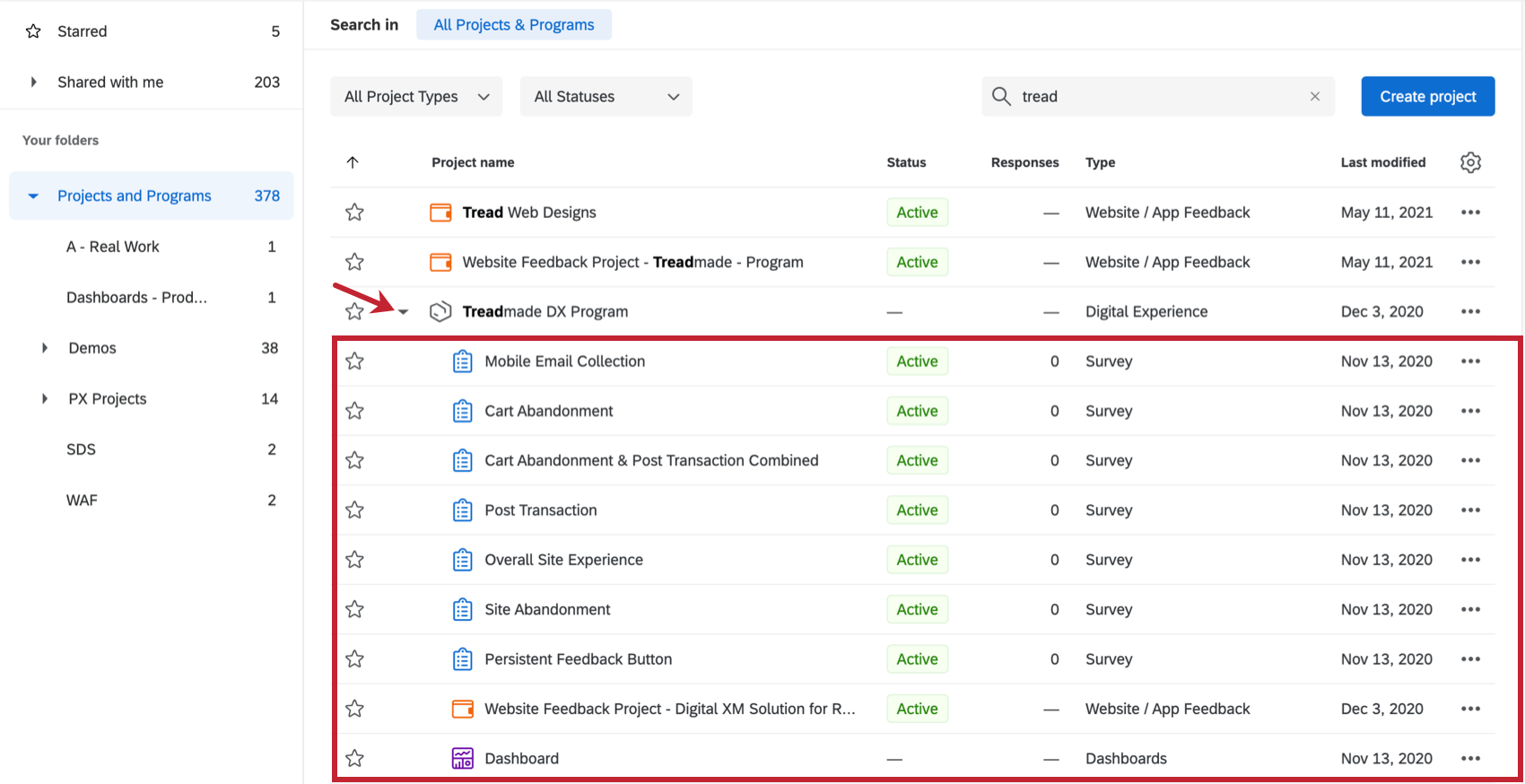Star the Treadmade DX Program
The image size is (1525, 784).
[x=354, y=311]
